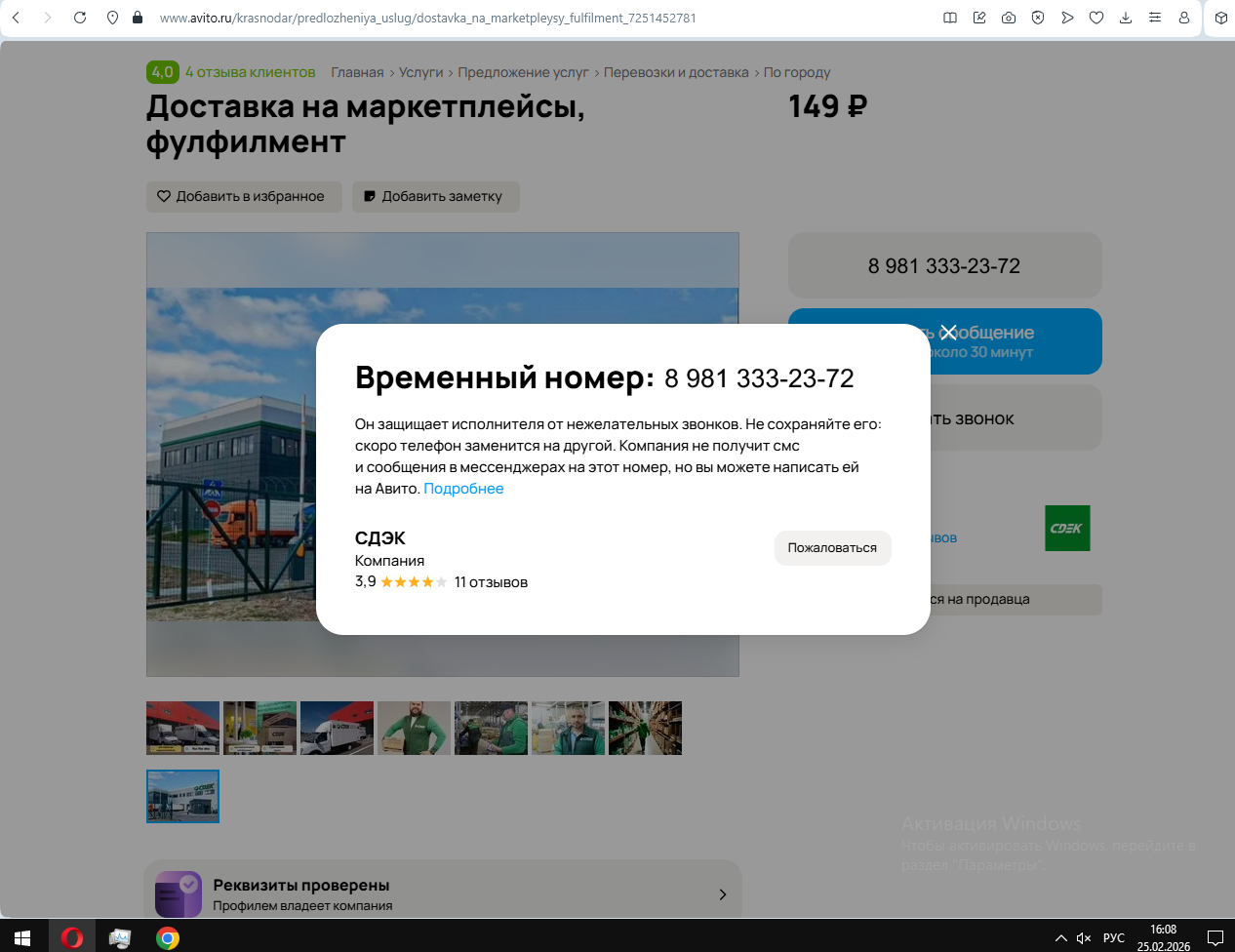Open Windows notification center

1215,938
